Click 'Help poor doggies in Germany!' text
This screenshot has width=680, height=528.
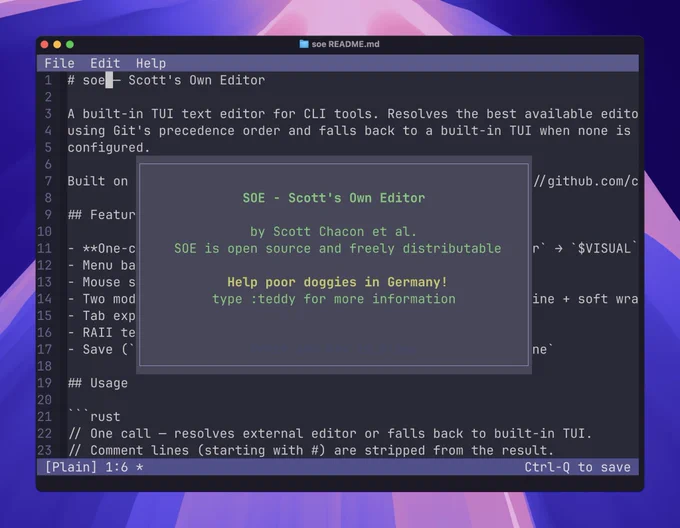[337, 282]
